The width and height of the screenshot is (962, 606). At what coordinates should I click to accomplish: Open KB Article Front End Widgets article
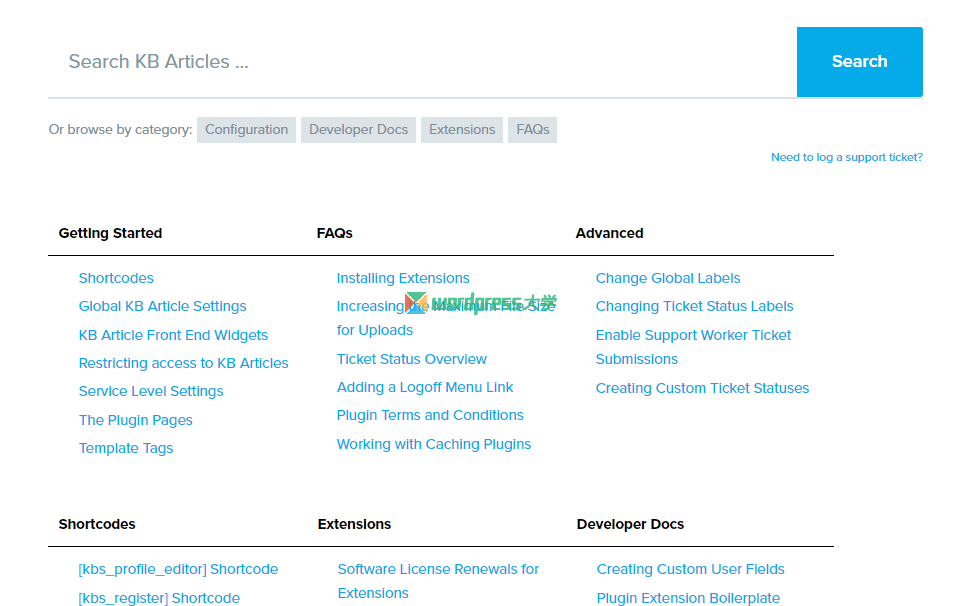click(173, 335)
